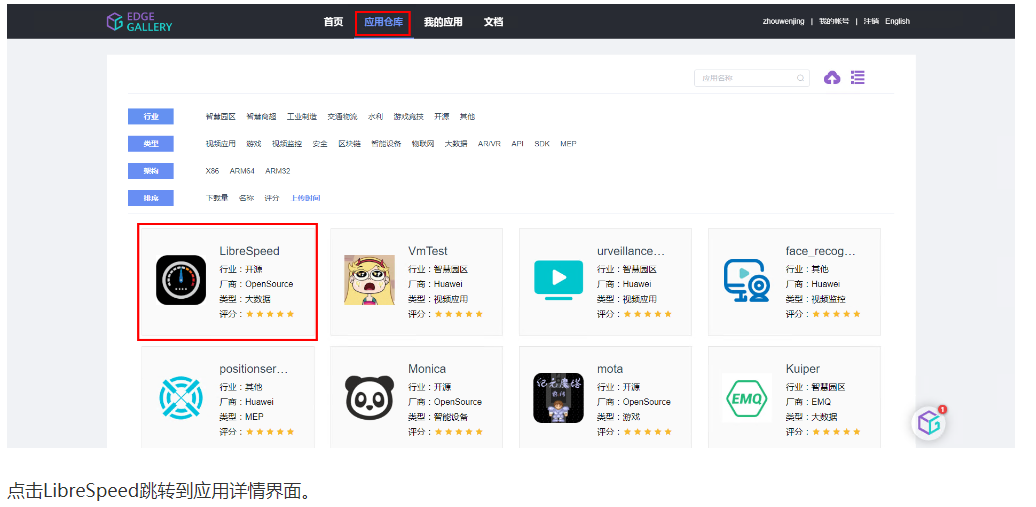Click the mota game app thumbnail
Screen dimensions: 1036x507
(558, 397)
